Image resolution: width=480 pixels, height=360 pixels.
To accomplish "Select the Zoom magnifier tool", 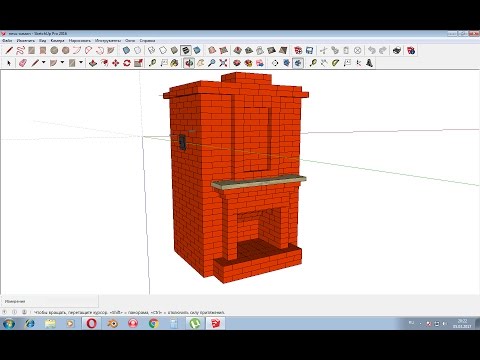I will click(x=211, y=63).
